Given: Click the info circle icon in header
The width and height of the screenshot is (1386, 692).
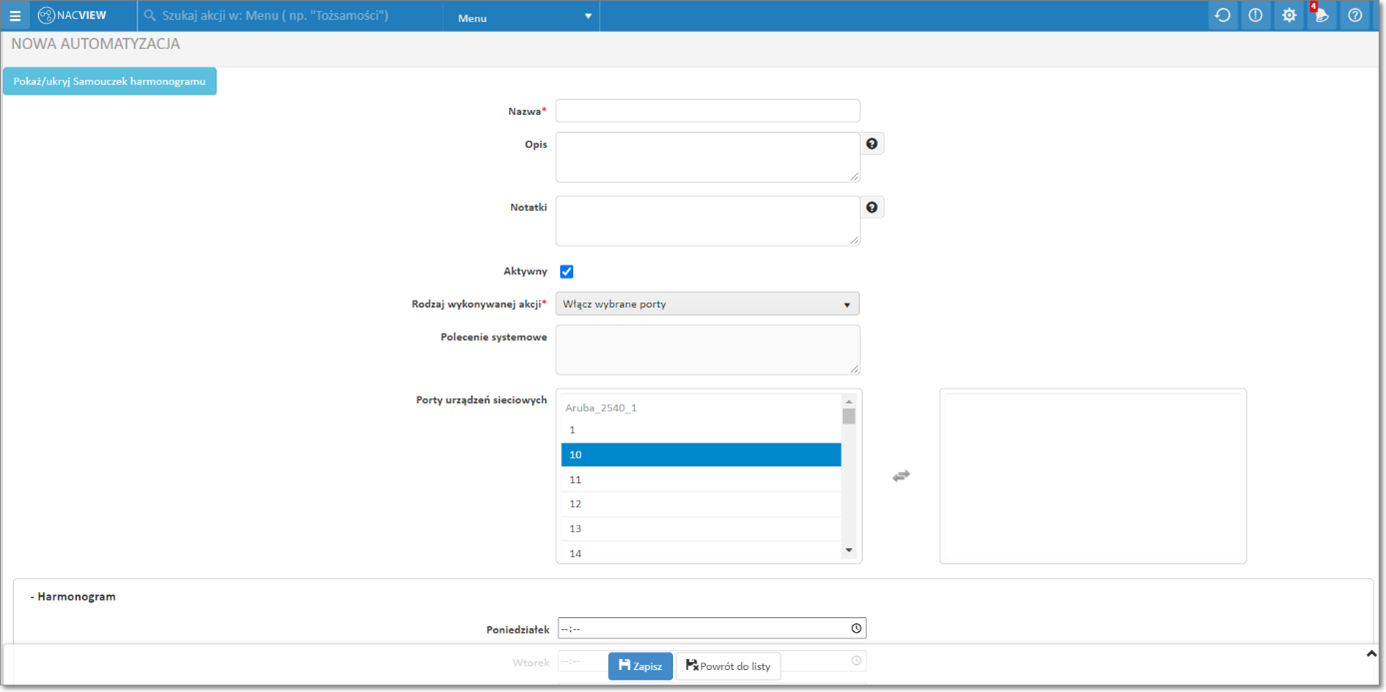Looking at the screenshot, I should click(x=1255, y=16).
